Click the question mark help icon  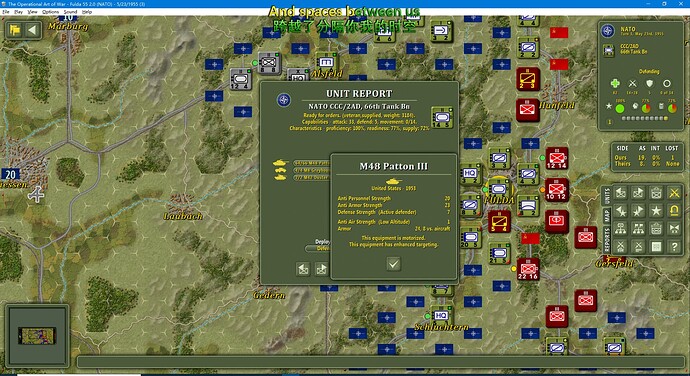click(x=674, y=247)
